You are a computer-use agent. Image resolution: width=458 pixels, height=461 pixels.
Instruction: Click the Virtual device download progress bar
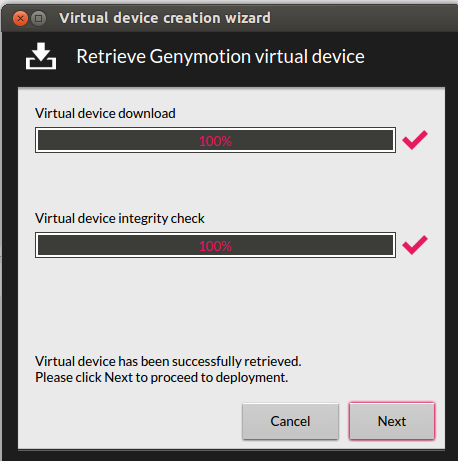215,140
